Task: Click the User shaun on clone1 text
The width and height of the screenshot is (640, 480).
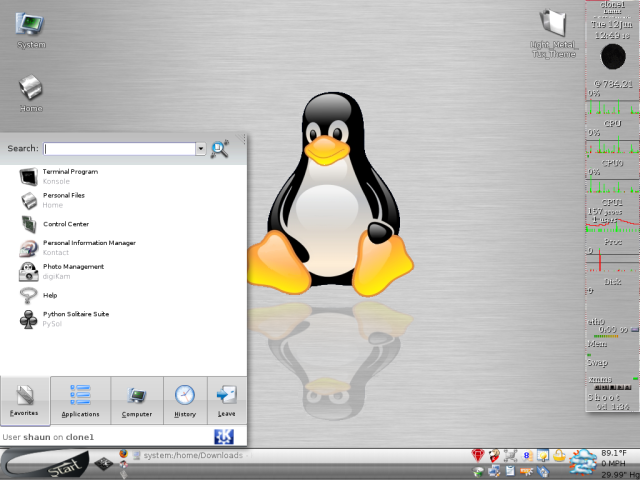Action: (48, 437)
